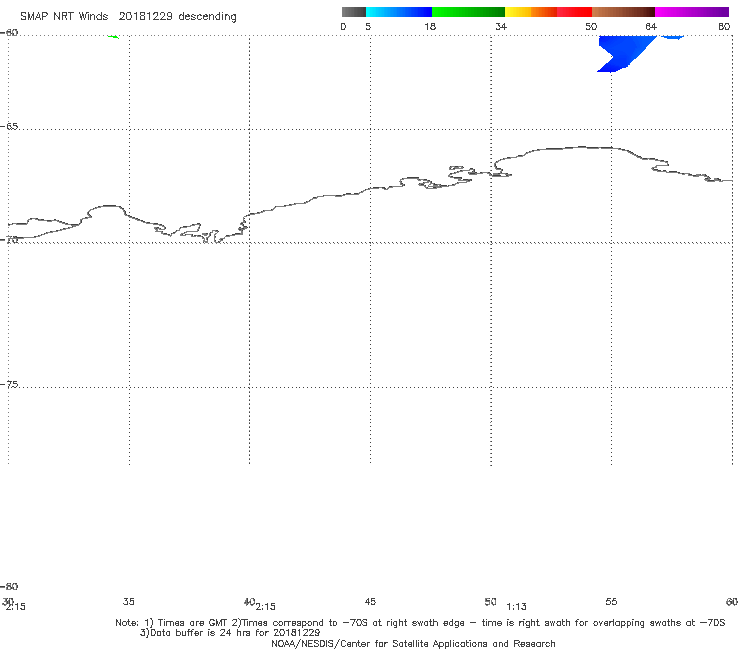
Task: Pick the yellow-orange color bar segment
Action: click(530, 12)
